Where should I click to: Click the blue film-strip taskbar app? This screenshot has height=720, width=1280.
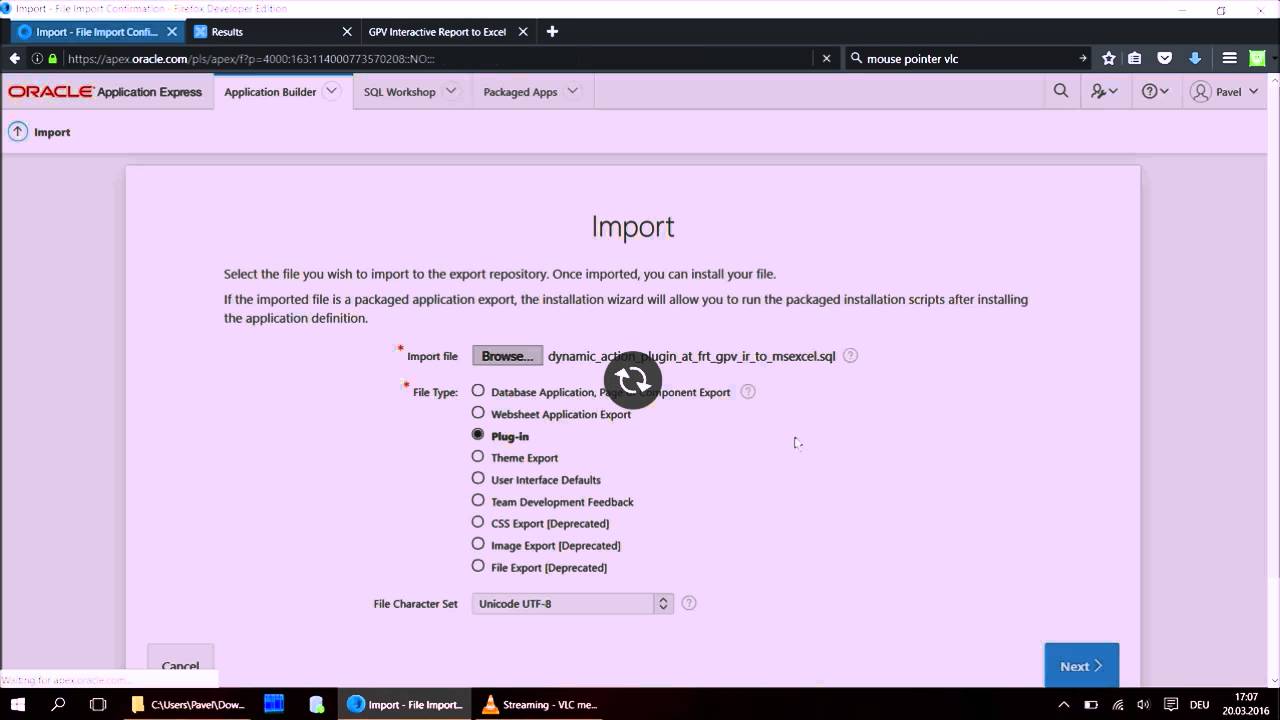274,704
